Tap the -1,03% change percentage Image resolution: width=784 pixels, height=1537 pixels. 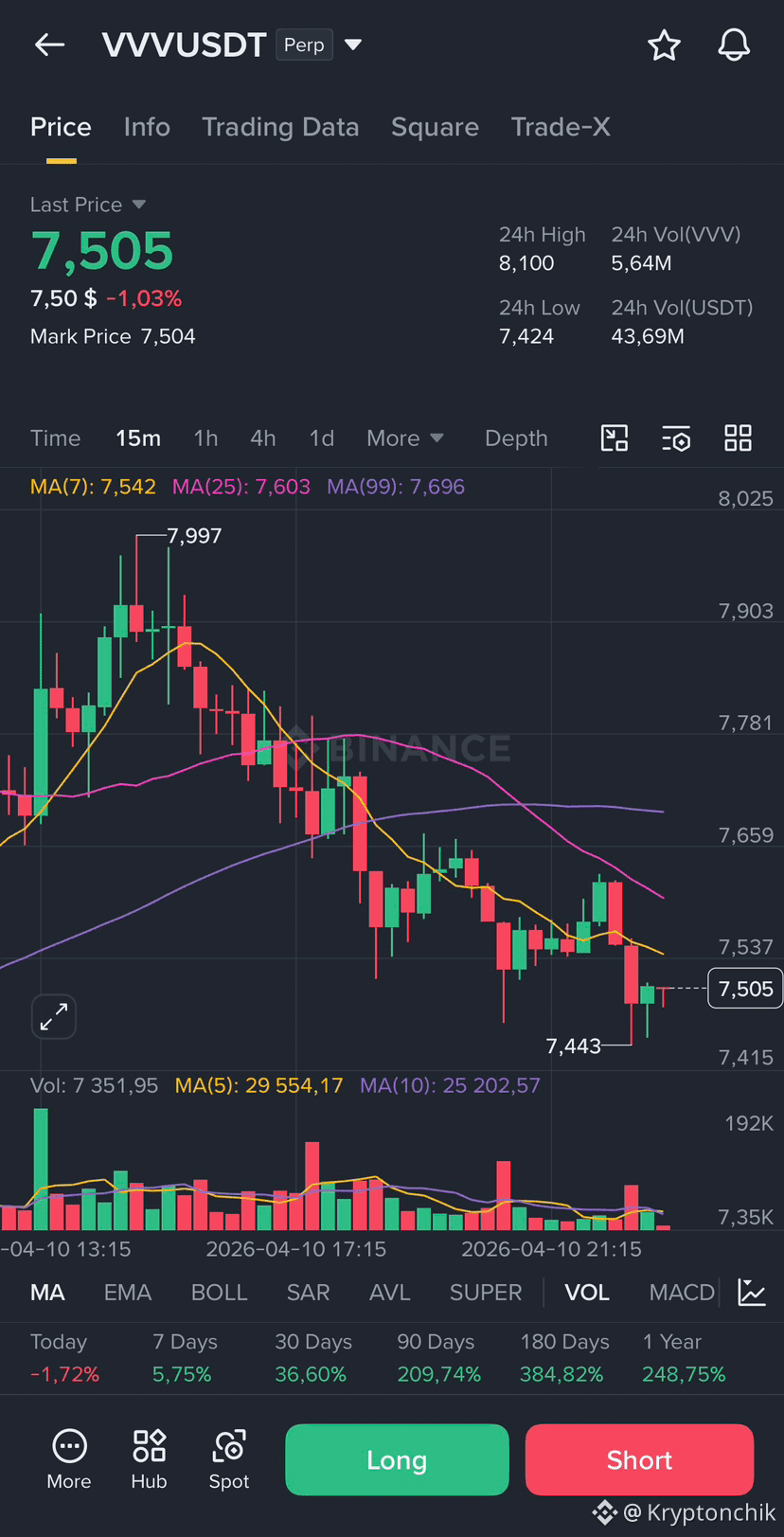pos(144,298)
